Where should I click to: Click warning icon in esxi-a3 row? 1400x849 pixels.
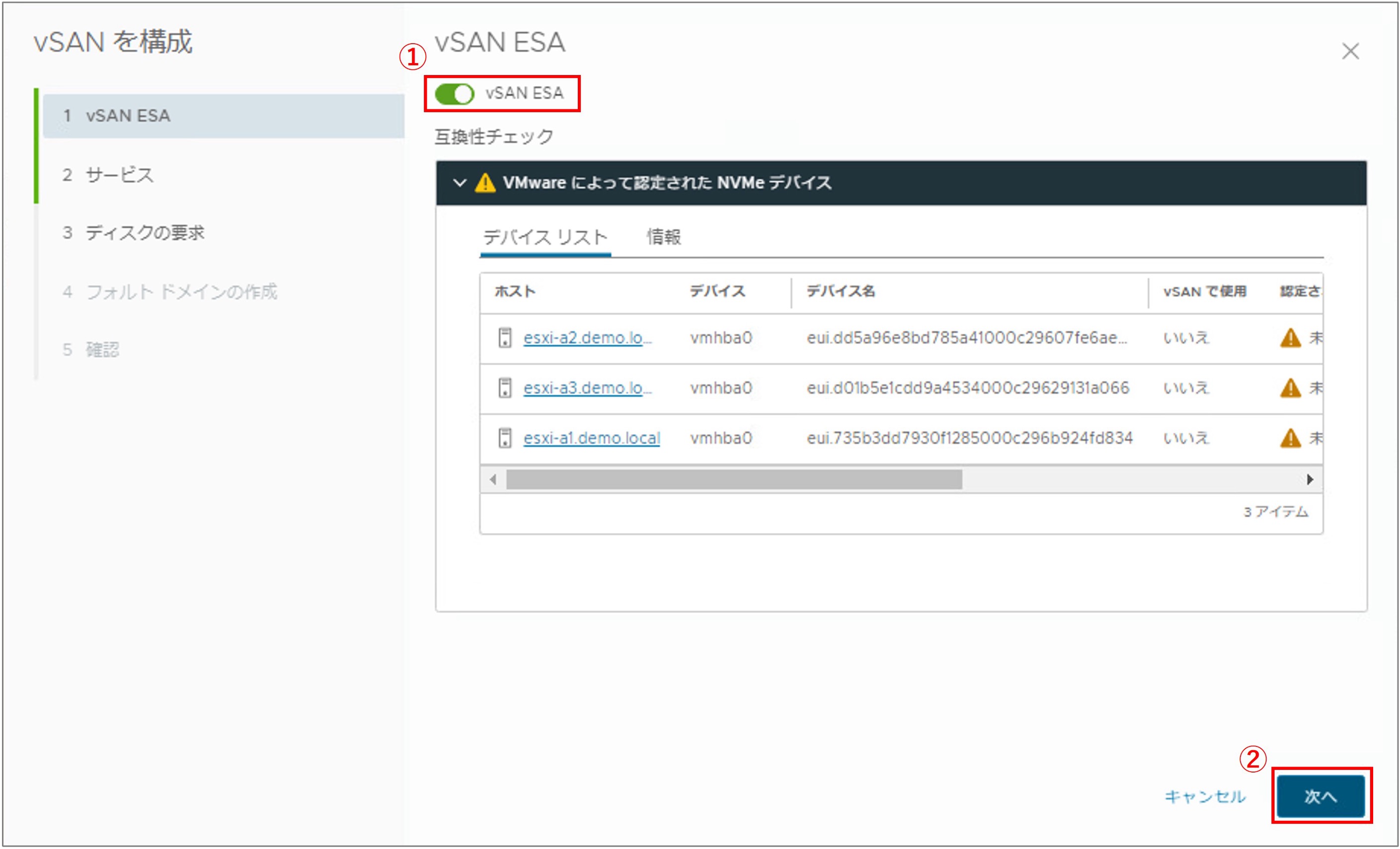[1290, 387]
